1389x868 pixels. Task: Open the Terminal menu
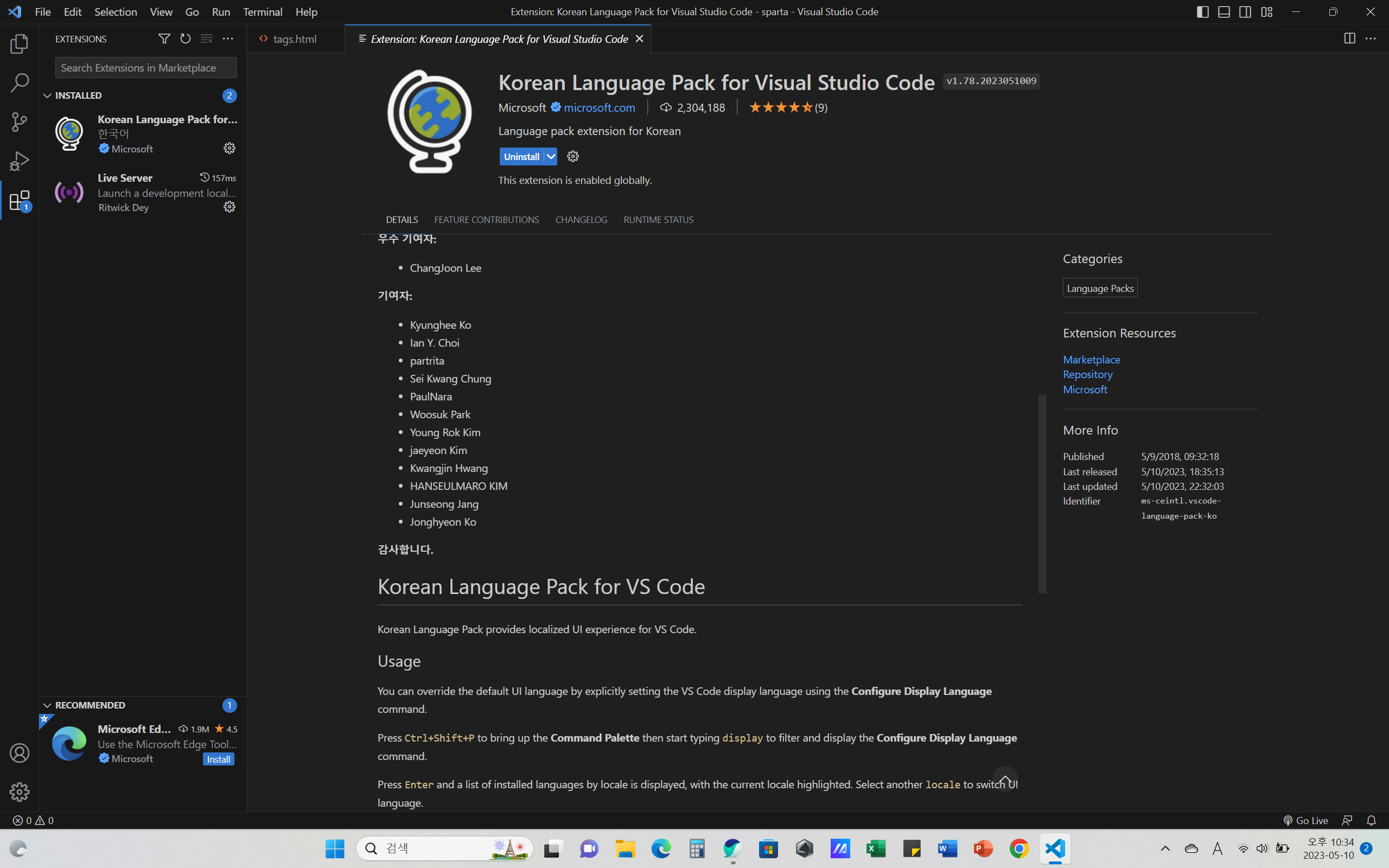tap(262, 11)
